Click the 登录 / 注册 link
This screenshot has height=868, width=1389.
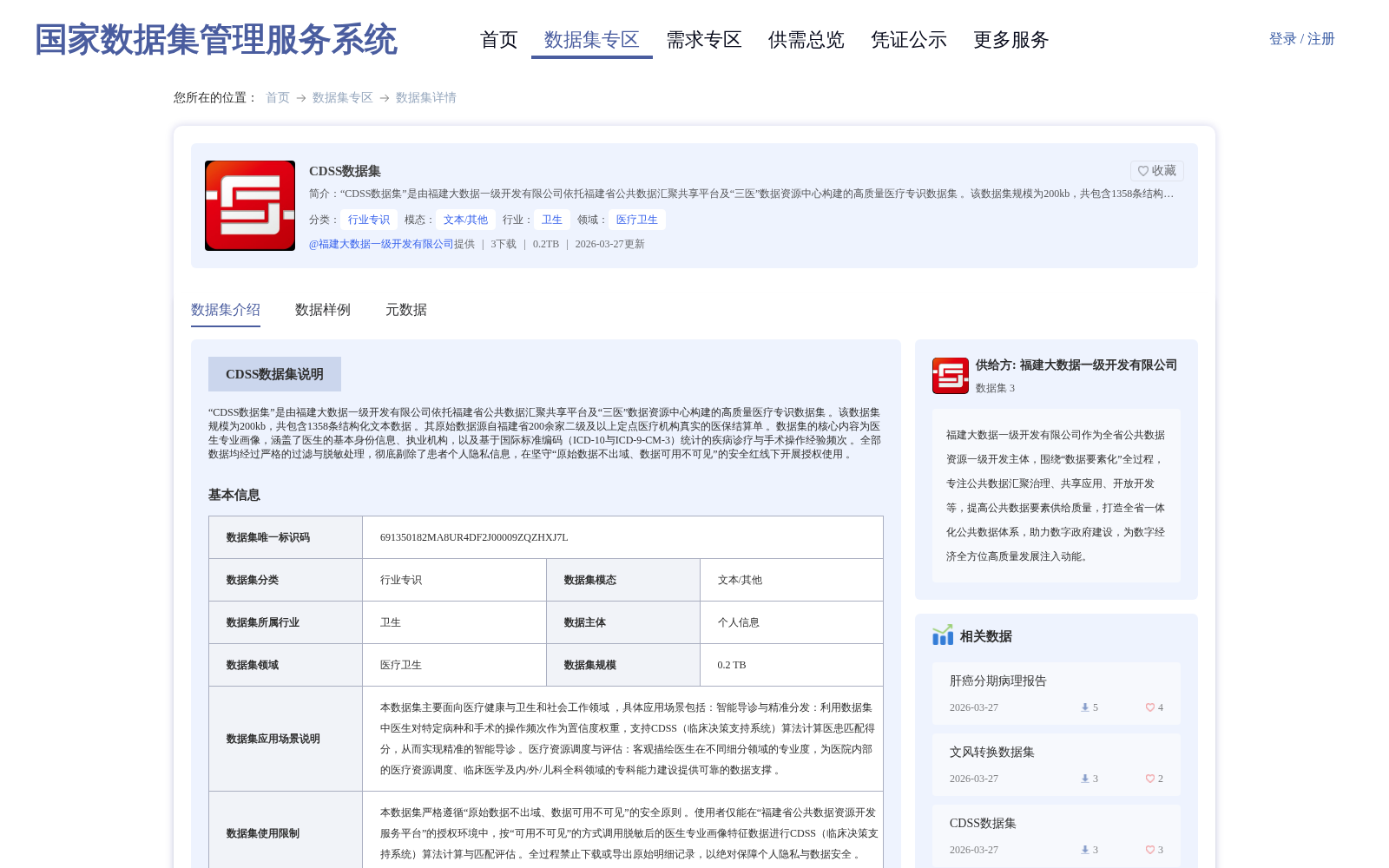[1302, 39]
